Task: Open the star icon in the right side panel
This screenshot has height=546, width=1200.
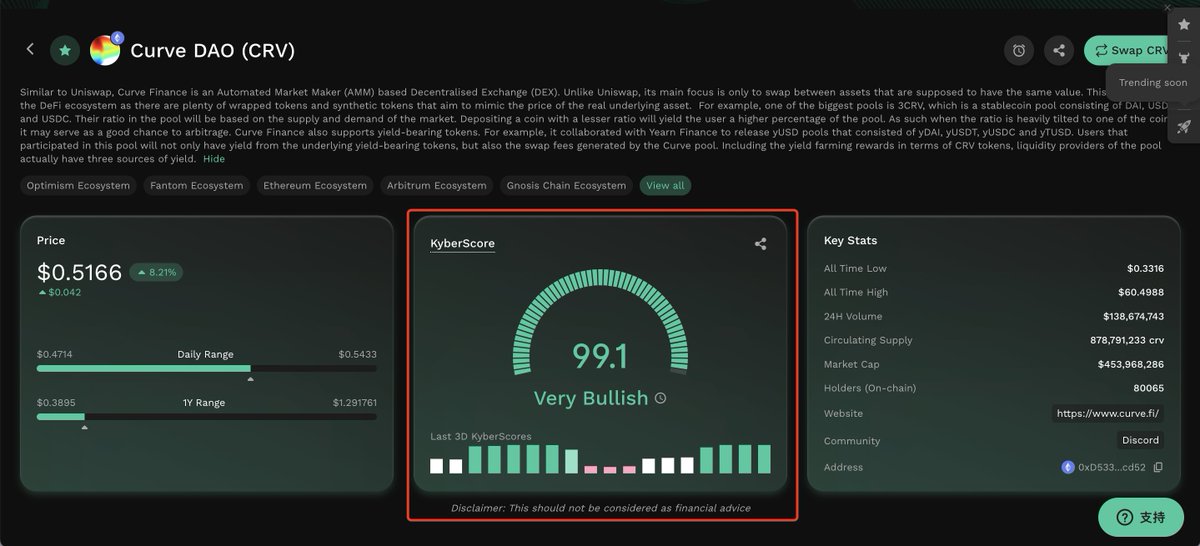Action: point(1184,24)
